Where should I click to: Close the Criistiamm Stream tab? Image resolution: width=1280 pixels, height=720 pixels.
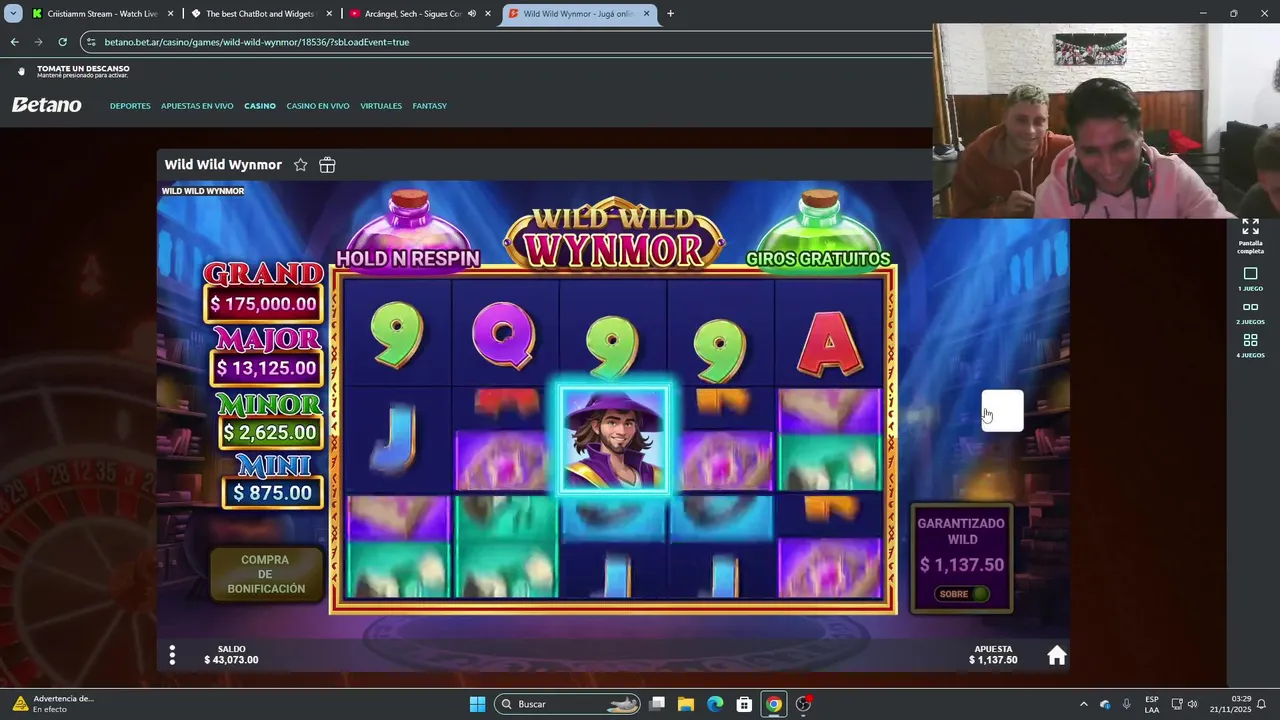click(170, 14)
